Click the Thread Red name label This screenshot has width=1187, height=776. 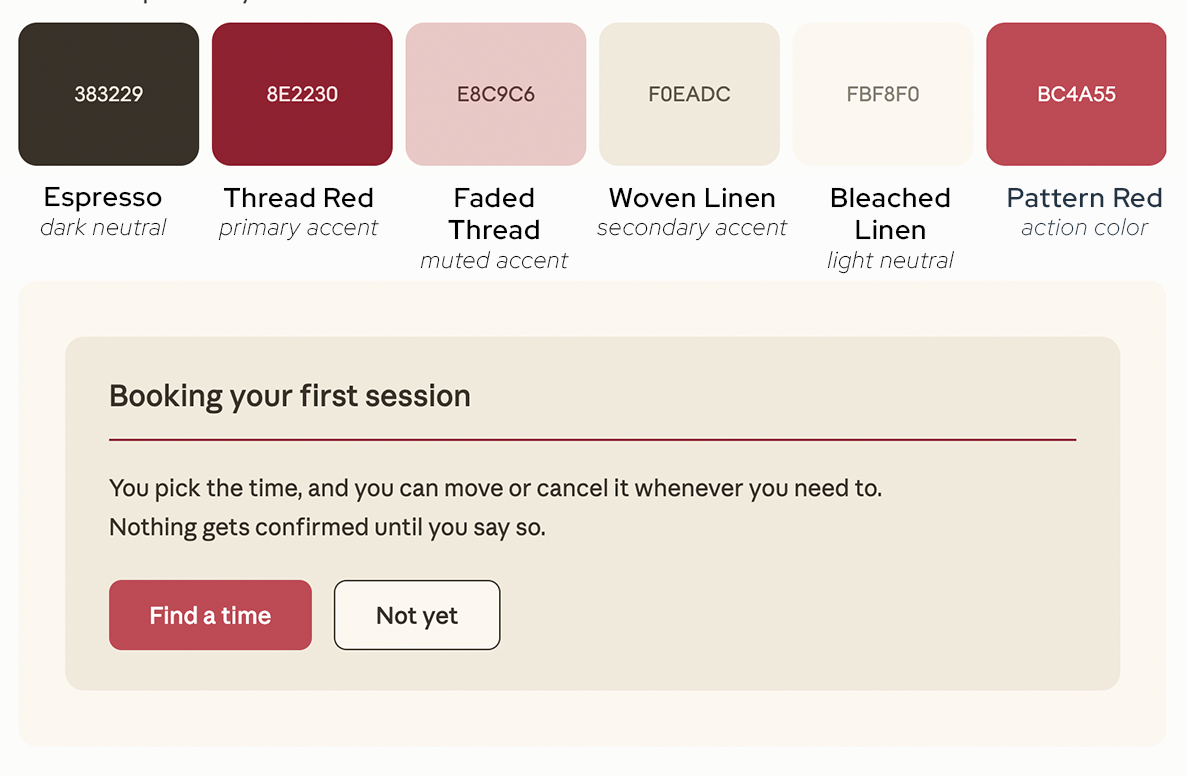tap(298, 198)
